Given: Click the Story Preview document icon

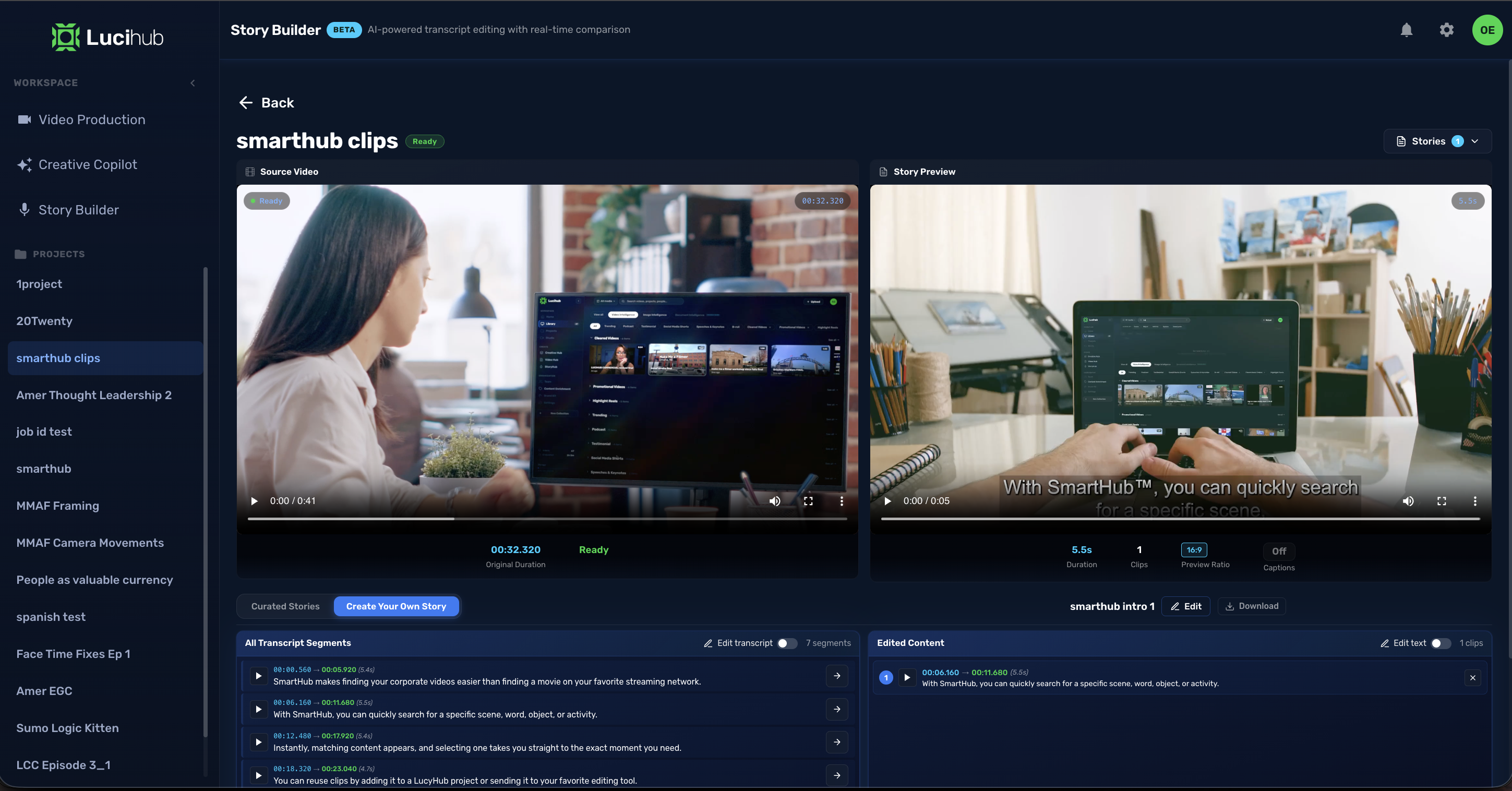Looking at the screenshot, I should pos(883,172).
